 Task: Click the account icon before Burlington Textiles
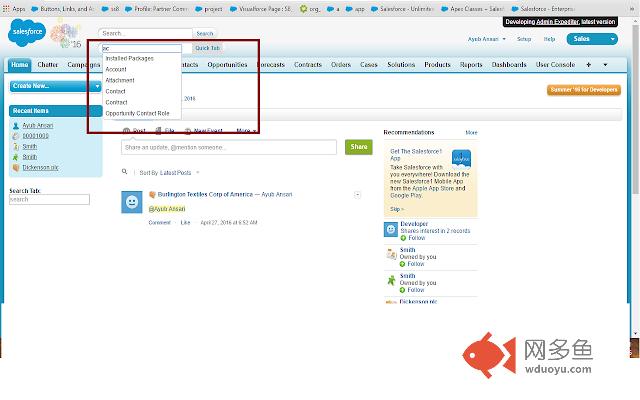(x=152, y=194)
